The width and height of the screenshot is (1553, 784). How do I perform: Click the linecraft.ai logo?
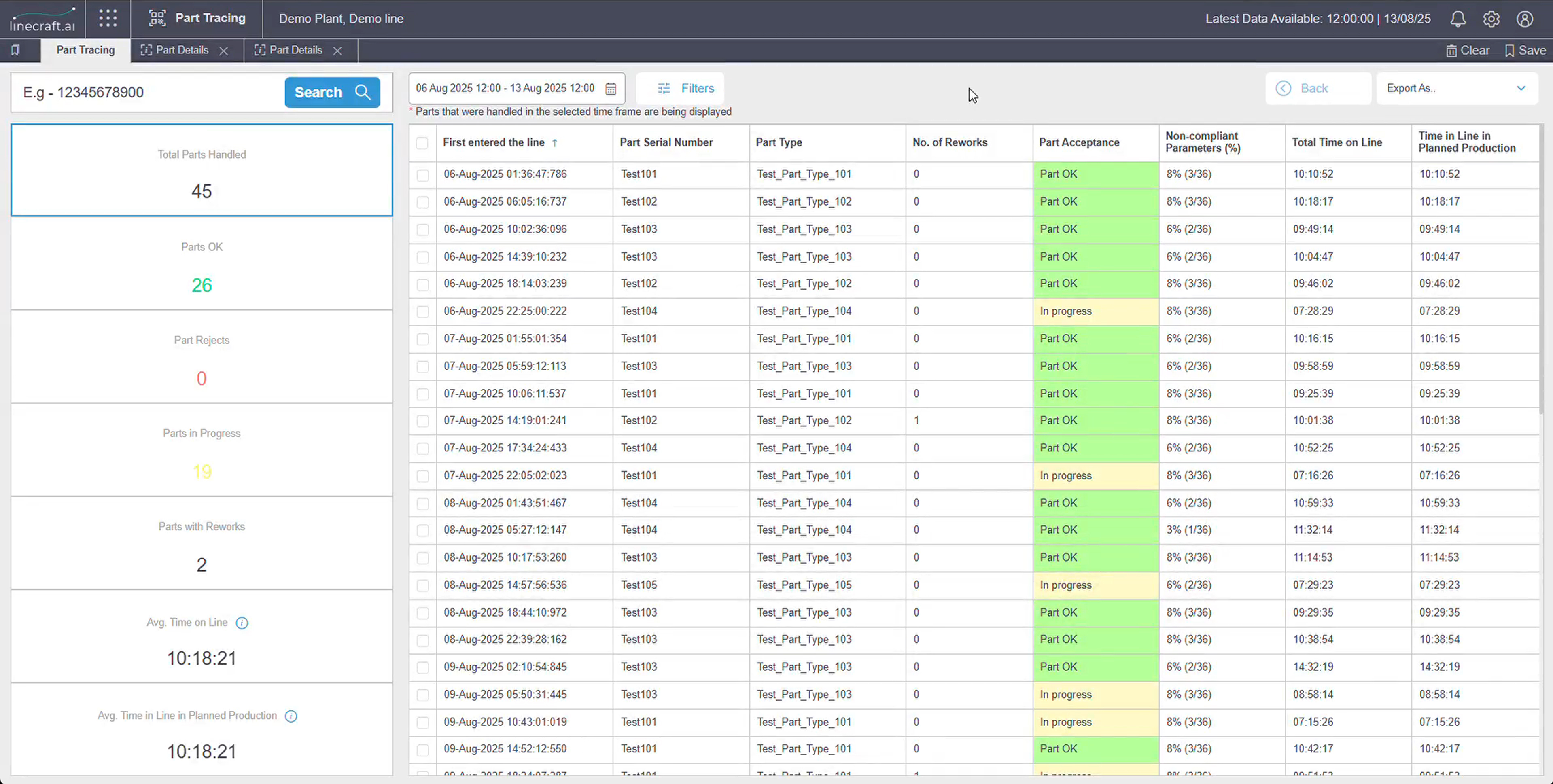click(x=42, y=19)
